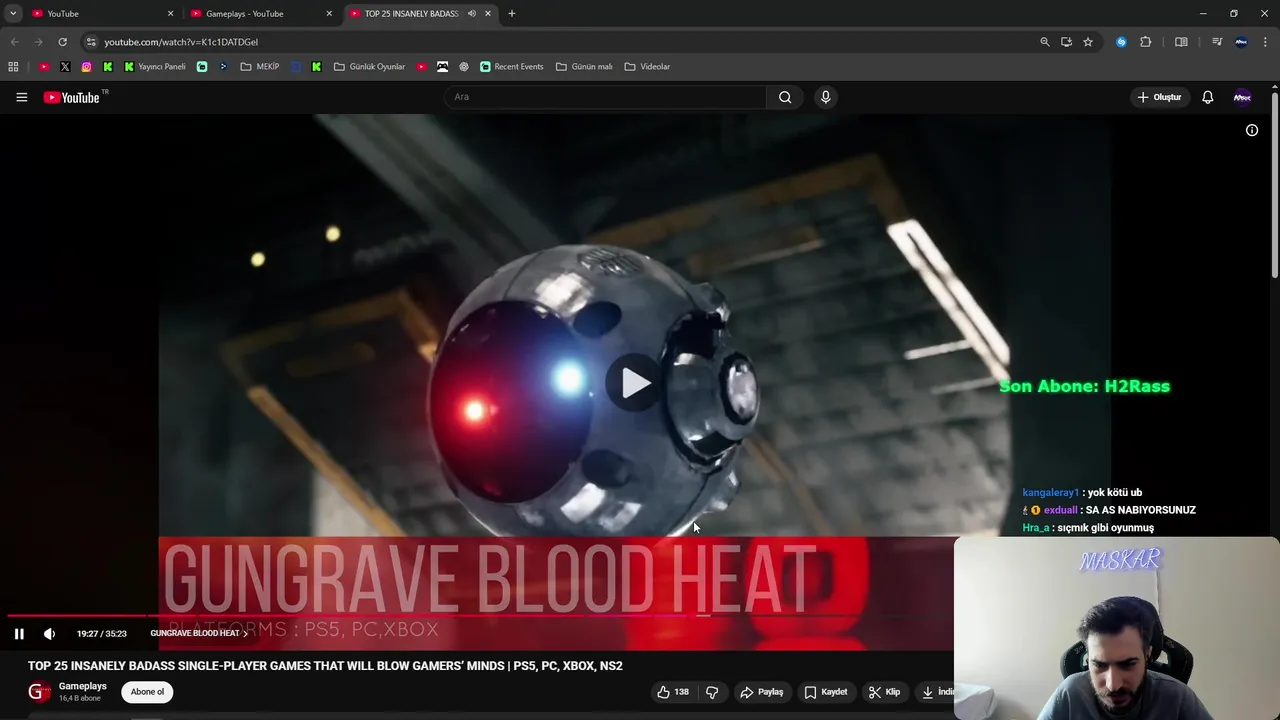Open the apps grid in bookmarks bar
This screenshot has width=1280, height=720.
click(x=13, y=67)
